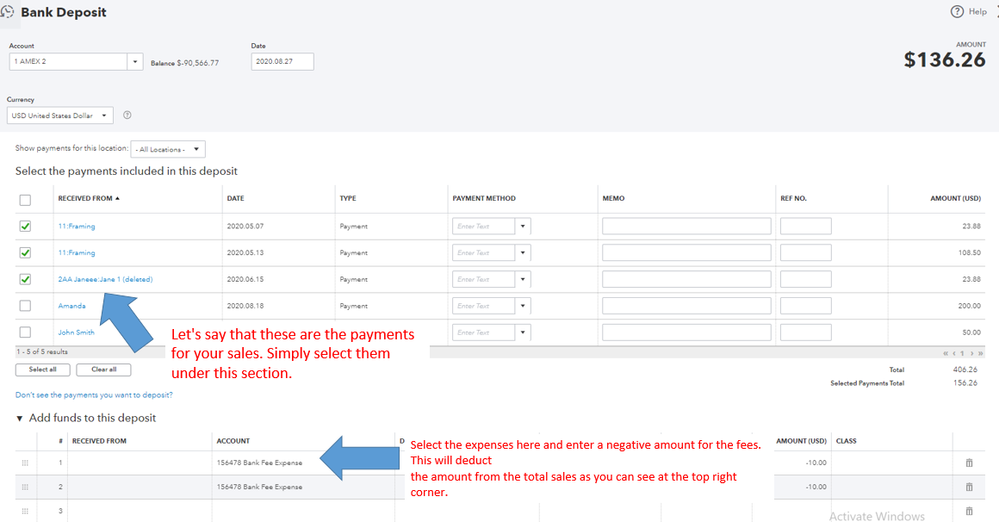Delete line 3 with its trash icon
Image resolution: width=999 pixels, height=522 pixels.
pyautogui.click(x=969, y=511)
